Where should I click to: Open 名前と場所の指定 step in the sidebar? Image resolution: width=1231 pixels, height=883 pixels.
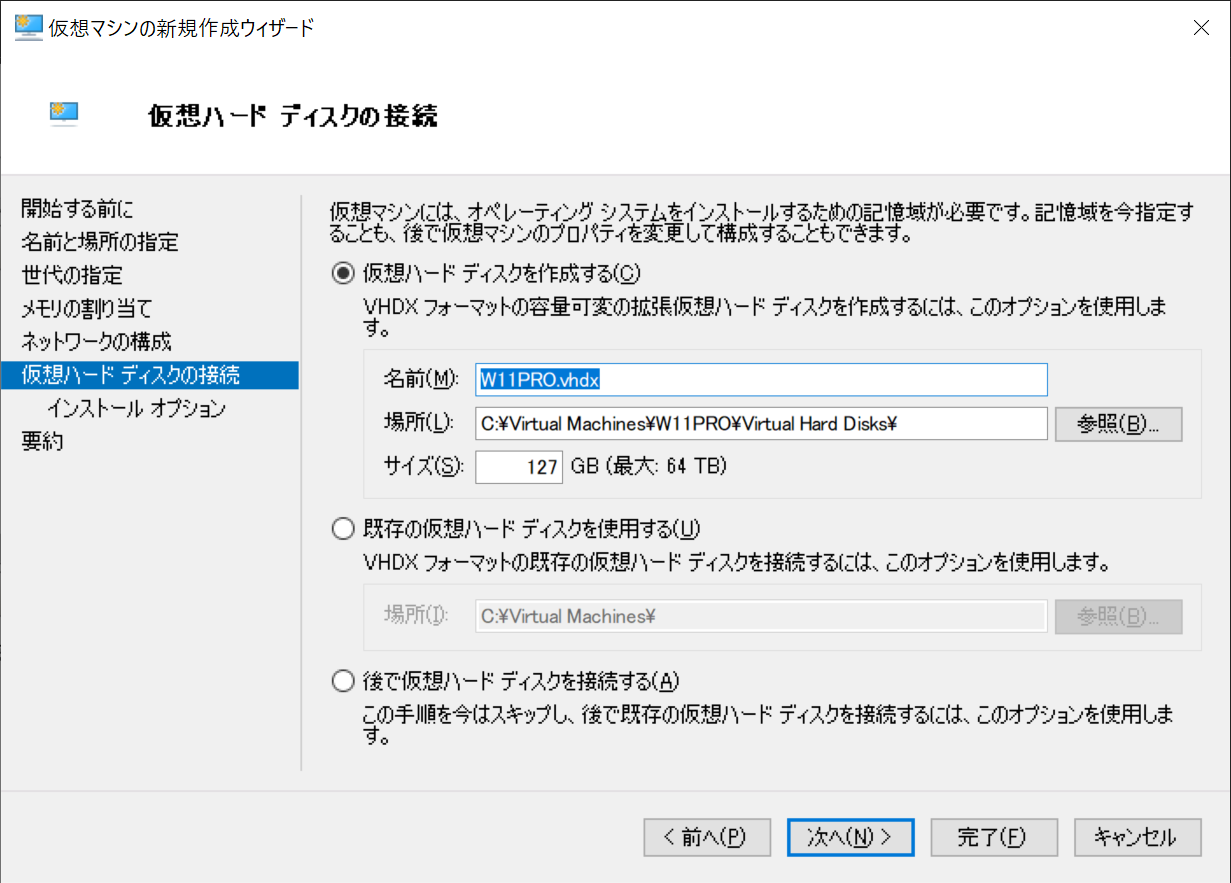(100, 242)
